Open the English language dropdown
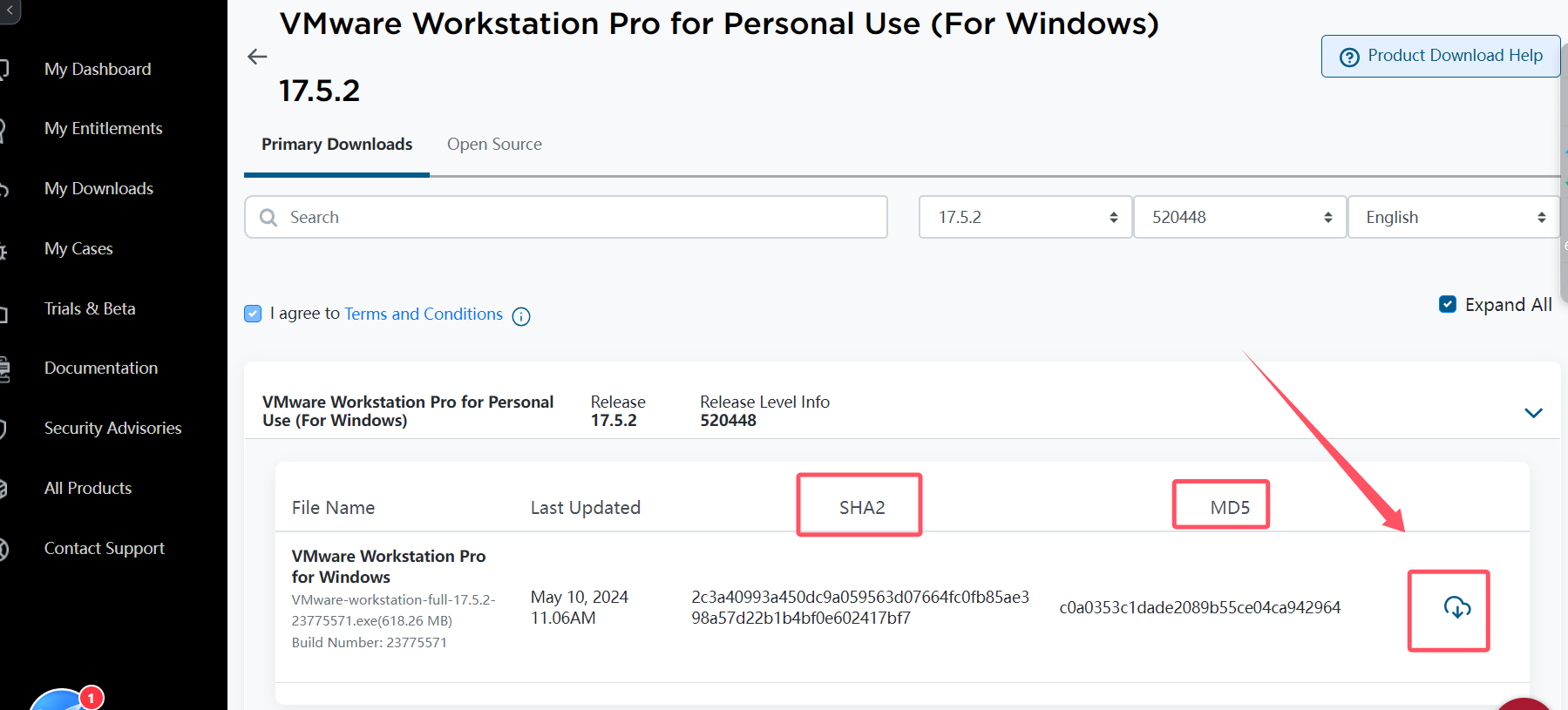The width and height of the screenshot is (1568, 710). 1454,217
